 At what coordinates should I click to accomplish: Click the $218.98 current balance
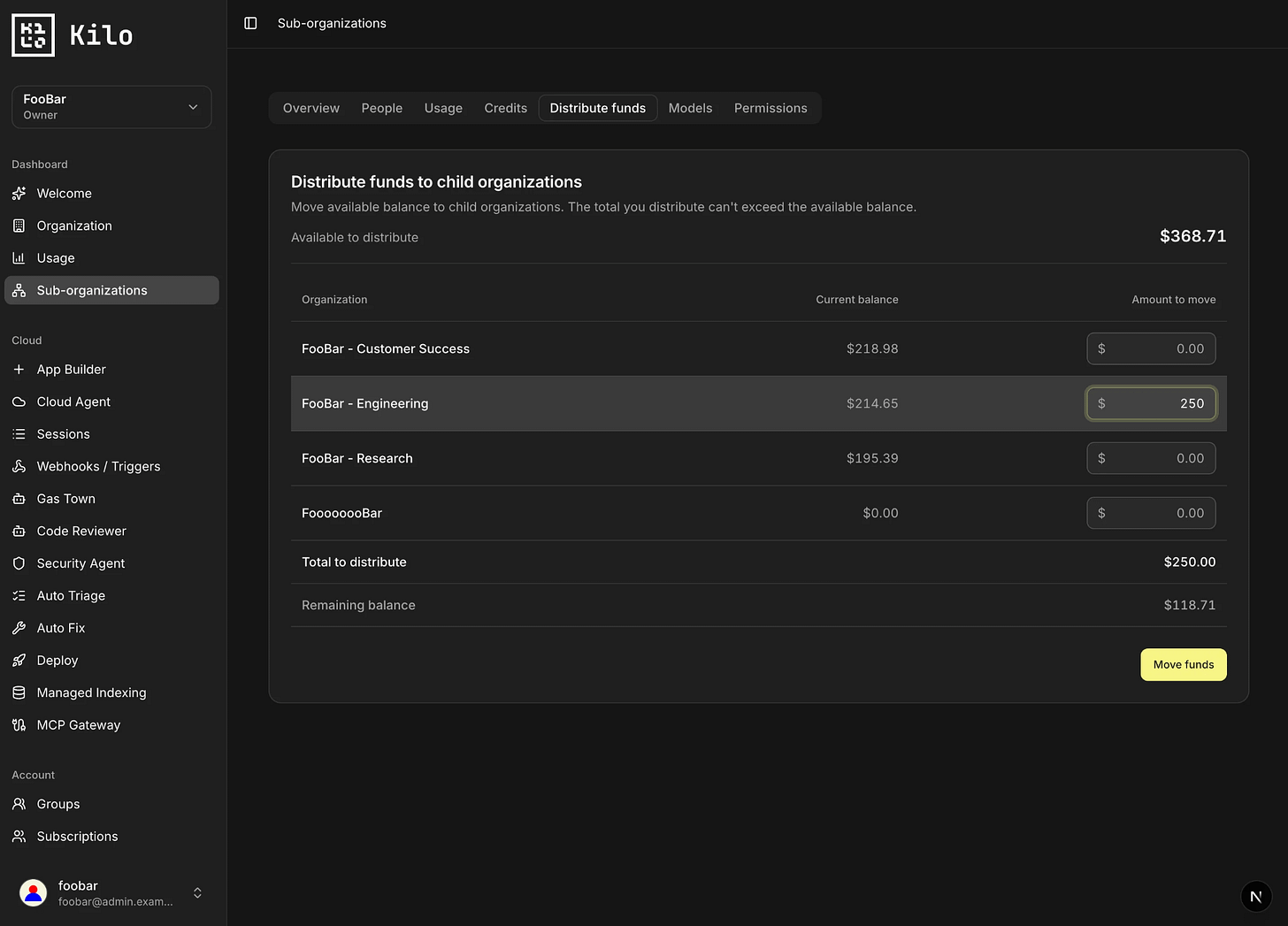[872, 348]
